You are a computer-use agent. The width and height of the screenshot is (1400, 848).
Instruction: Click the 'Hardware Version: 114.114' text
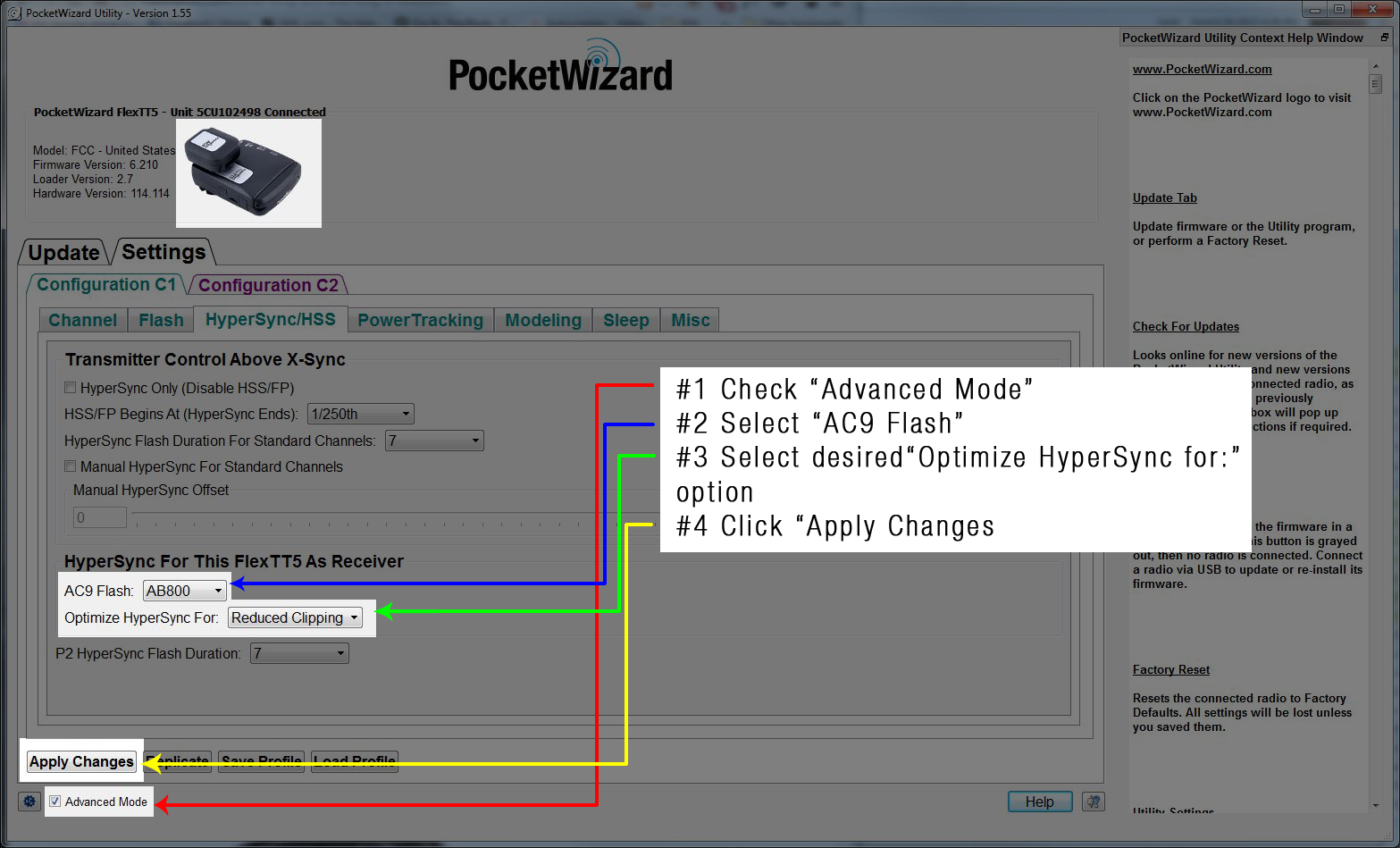(101, 193)
